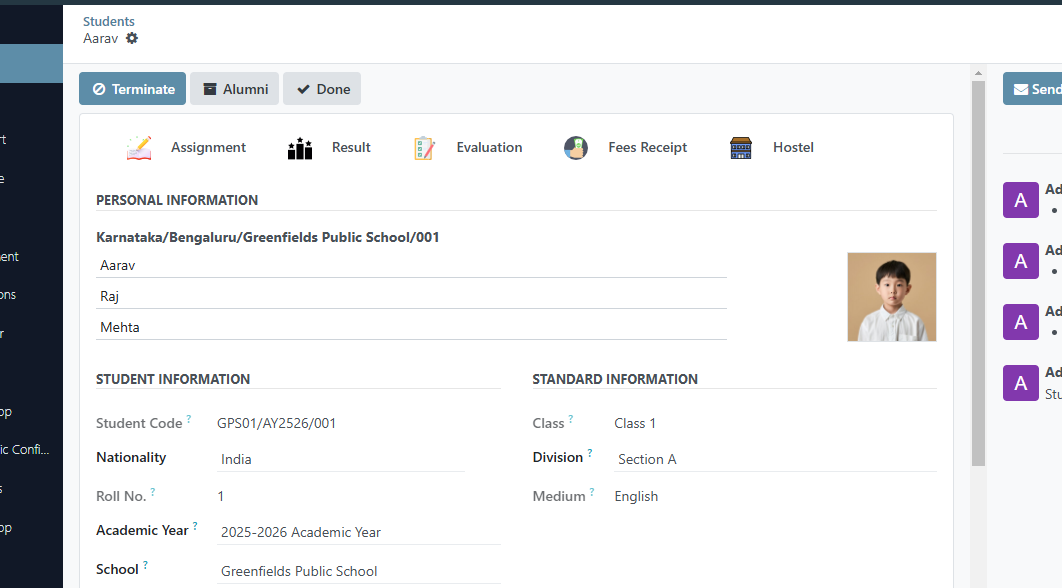Open the School dropdown Greenfields Public School
Screen dimensions: 1062x588
coord(359,571)
